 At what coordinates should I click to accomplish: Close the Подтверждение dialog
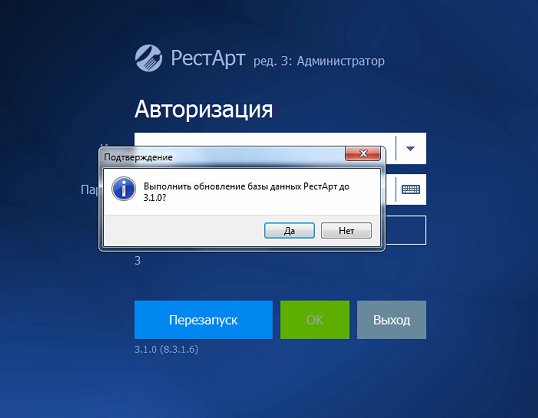tap(363, 153)
